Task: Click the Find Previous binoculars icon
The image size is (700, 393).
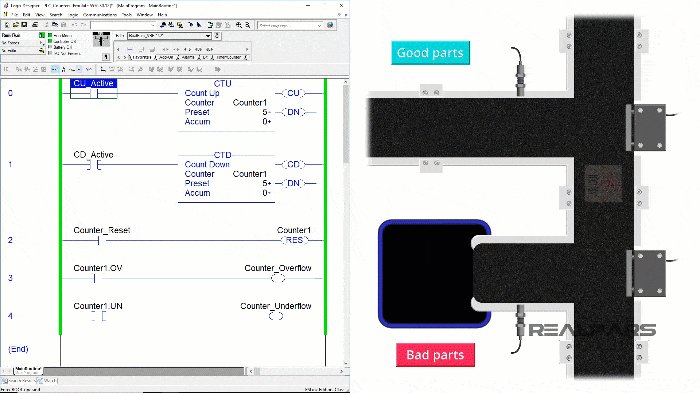Action: [x=163, y=25]
